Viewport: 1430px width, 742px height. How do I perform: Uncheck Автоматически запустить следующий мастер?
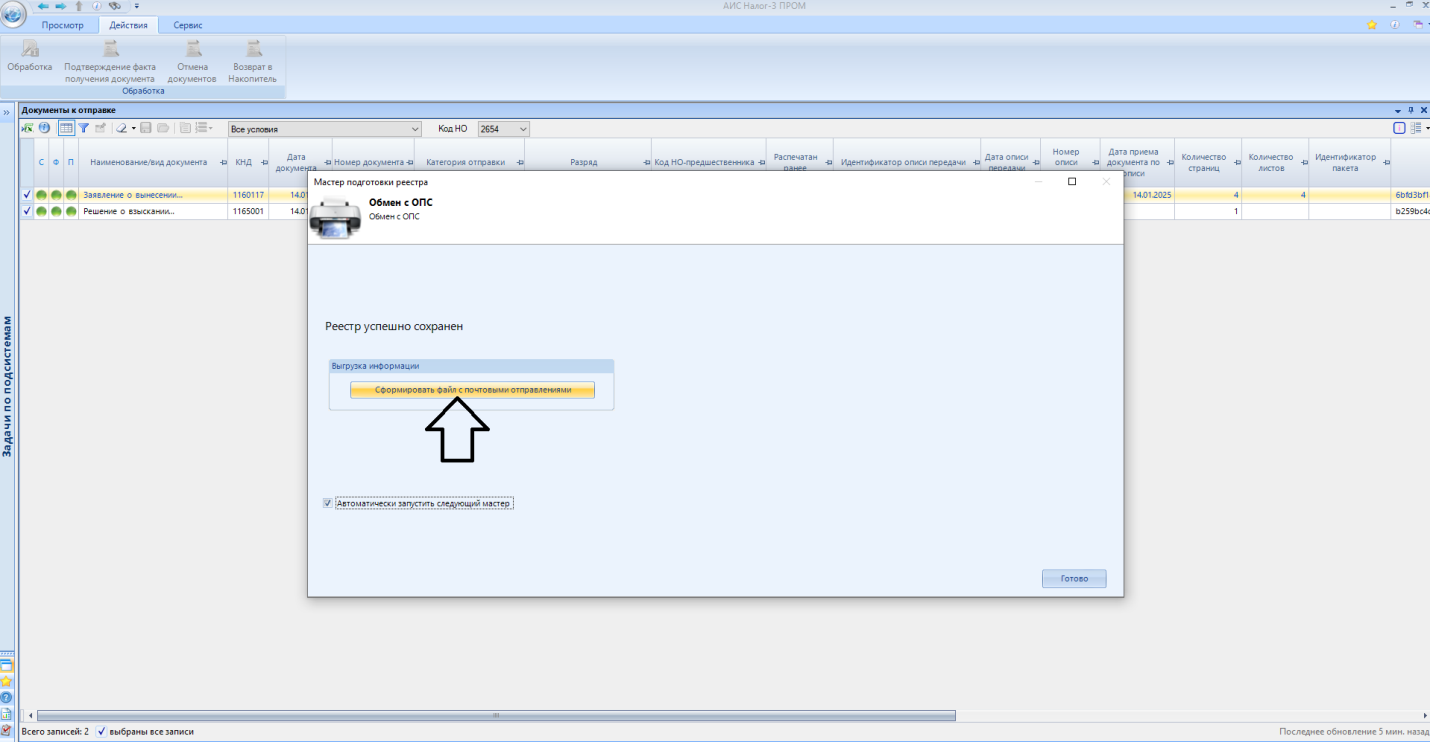pos(328,504)
